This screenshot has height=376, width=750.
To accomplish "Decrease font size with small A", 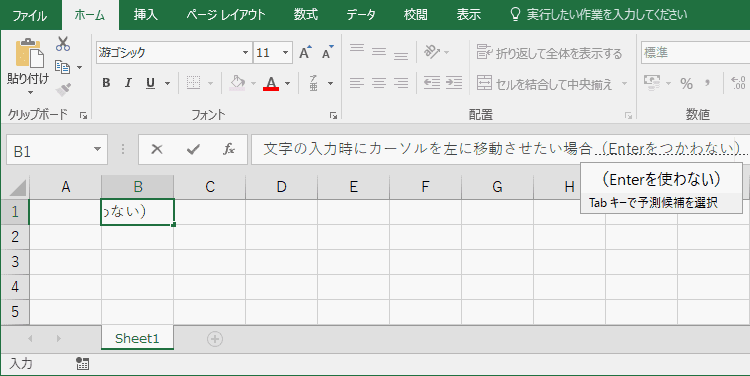I will tap(328, 53).
